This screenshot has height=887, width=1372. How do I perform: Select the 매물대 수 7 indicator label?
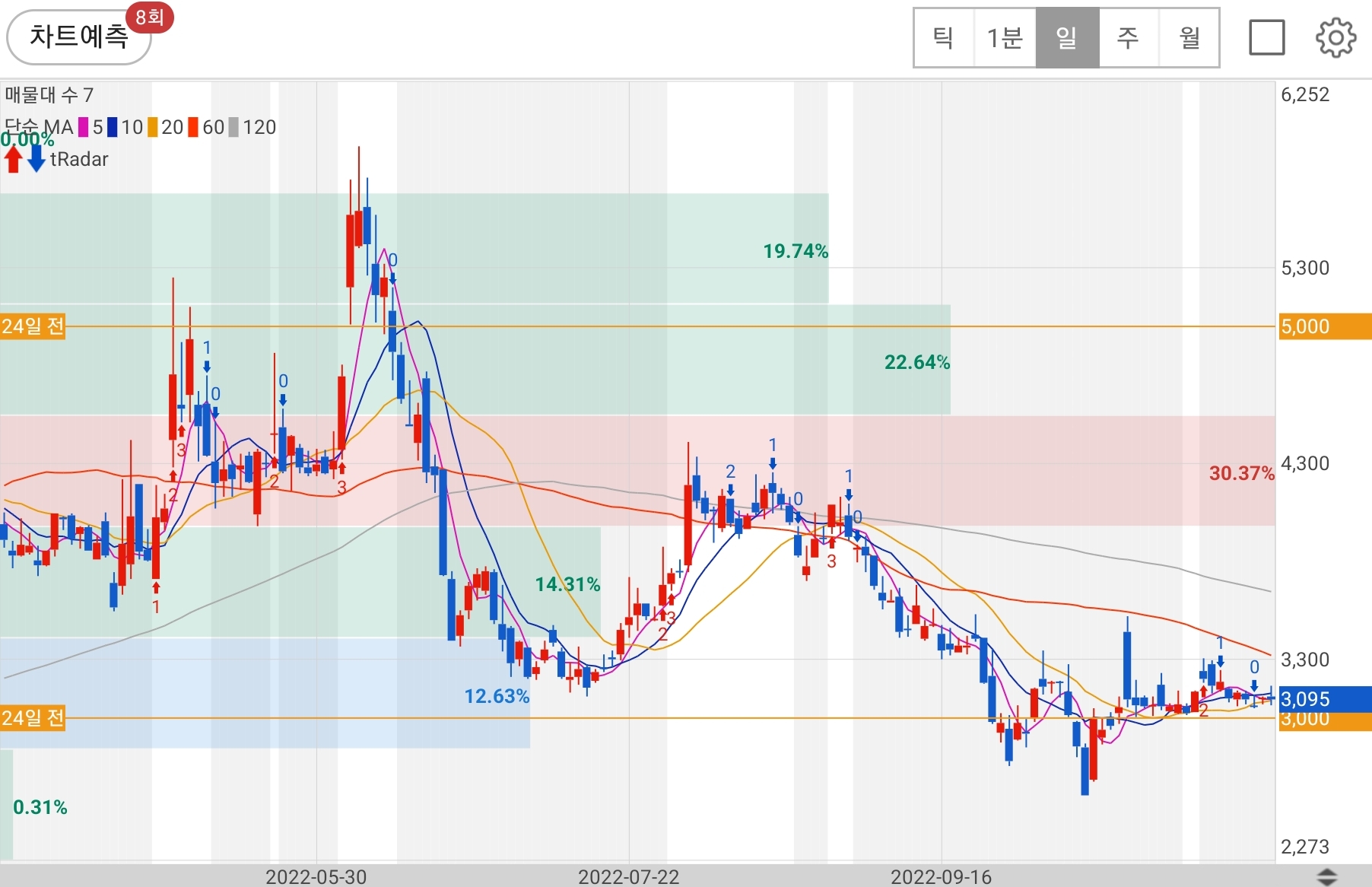click(x=49, y=95)
